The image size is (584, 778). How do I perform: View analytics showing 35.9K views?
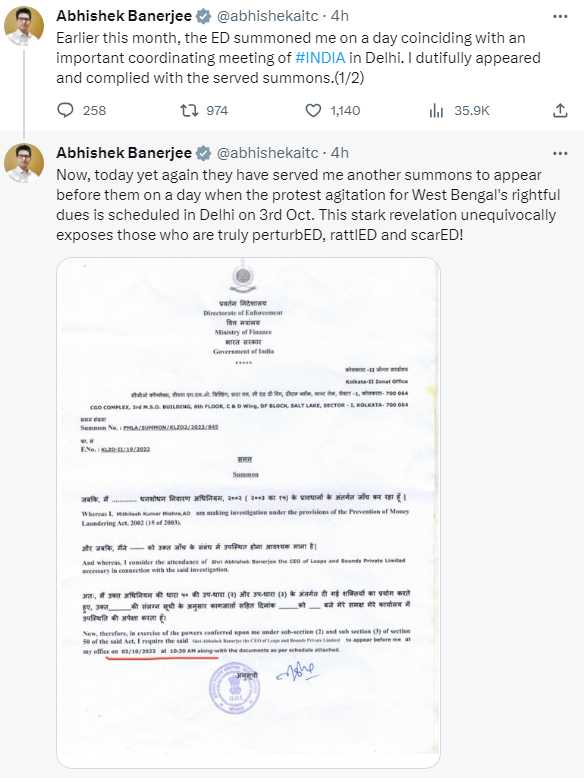coord(436,110)
